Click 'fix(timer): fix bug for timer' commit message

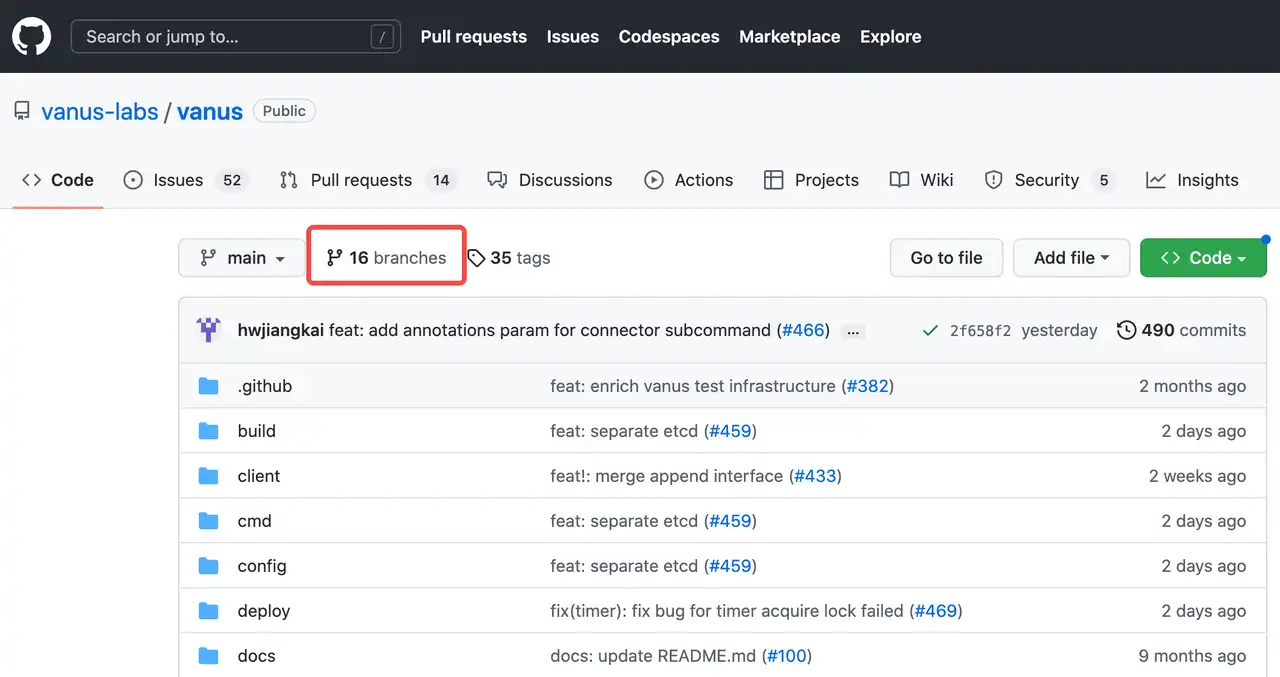click(727, 611)
